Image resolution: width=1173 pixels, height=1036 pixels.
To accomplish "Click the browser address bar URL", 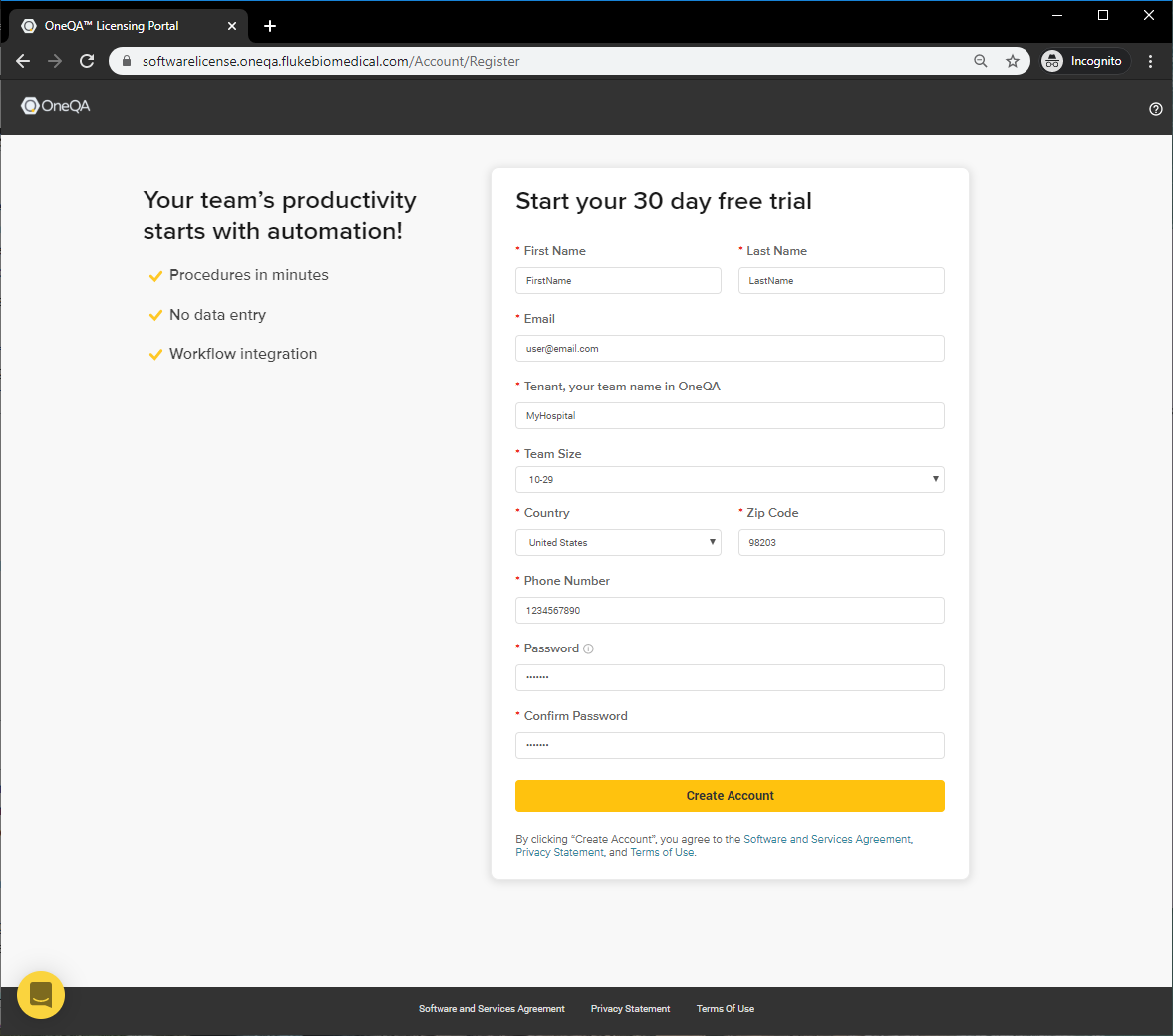I will click(x=331, y=62).
